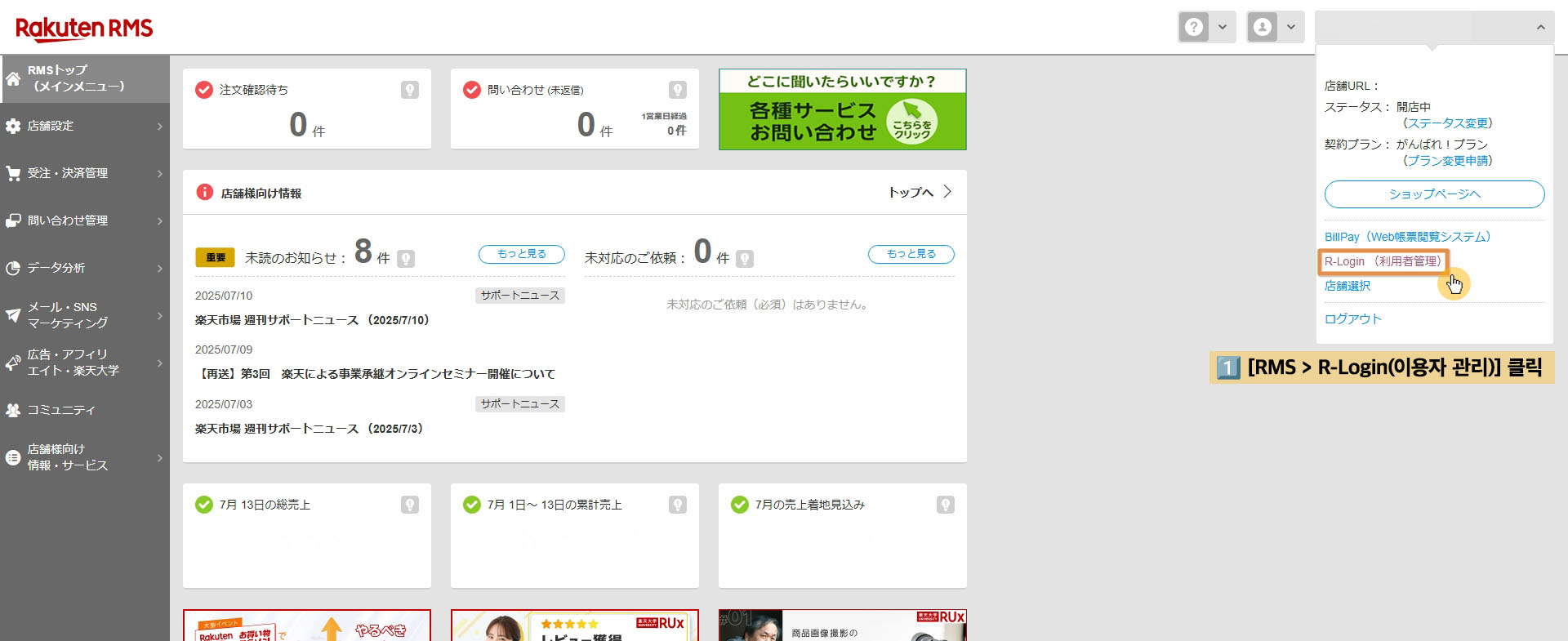This screenshot has width=1568, height=641.
Task: Click もっと見る for 未対応のご依頼
Action: tap(911, 254)
